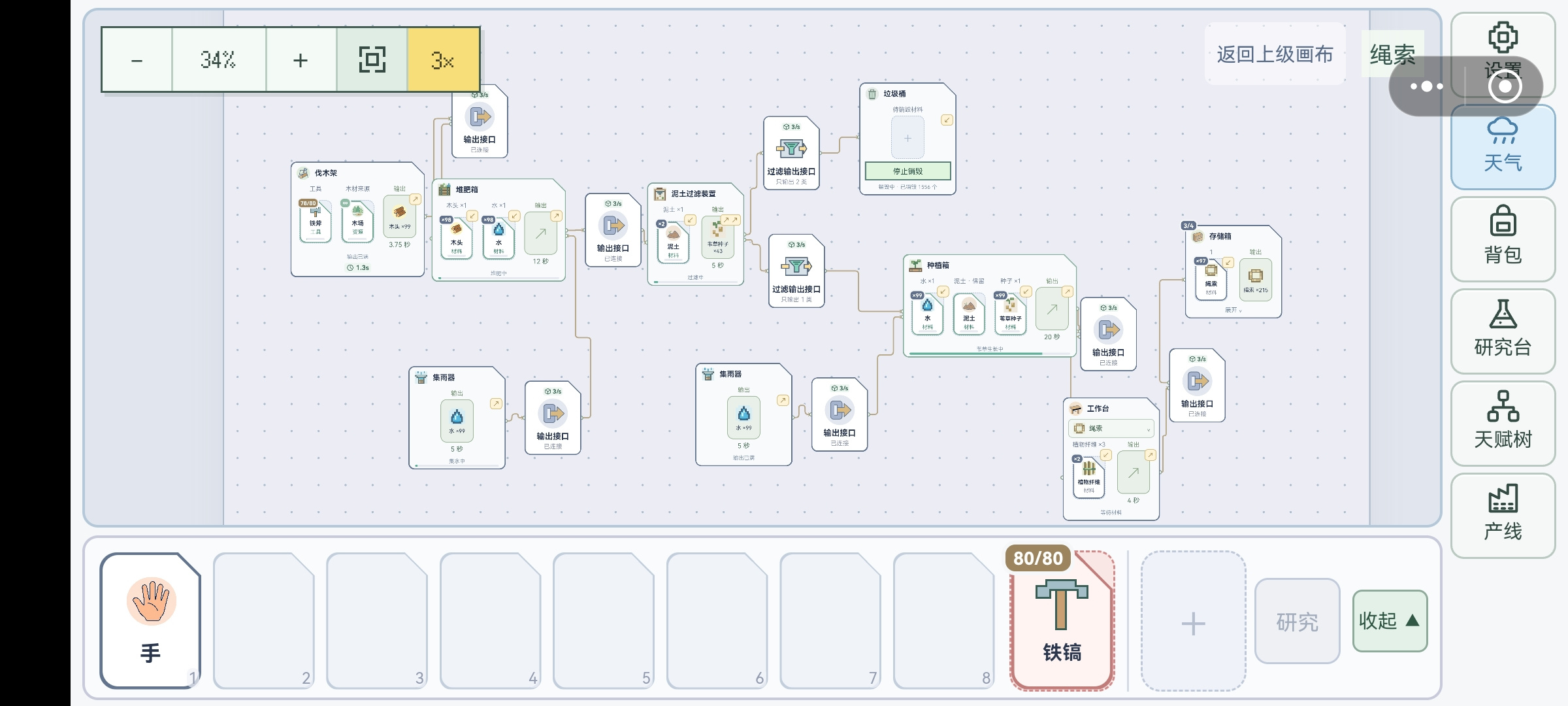Collapse the toolbar with 收起
This screenshot has height=706, width=1568.
pyautogui.click(x=1390, y=621)
